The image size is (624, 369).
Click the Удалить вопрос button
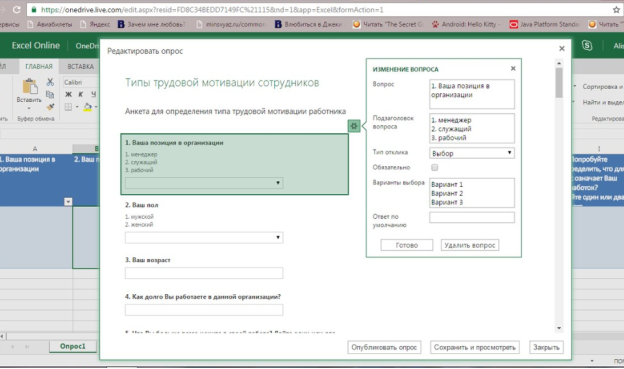tap(470, 245)
